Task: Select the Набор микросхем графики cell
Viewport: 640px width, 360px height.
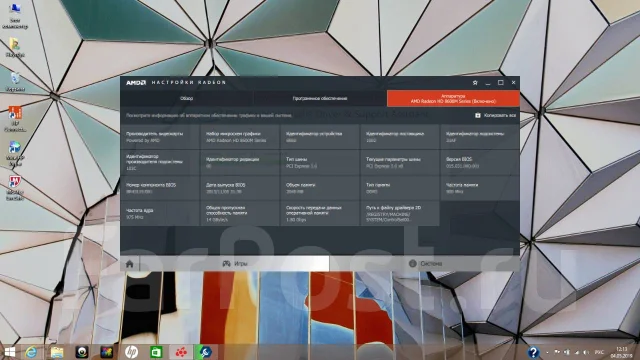Action: 240,137
